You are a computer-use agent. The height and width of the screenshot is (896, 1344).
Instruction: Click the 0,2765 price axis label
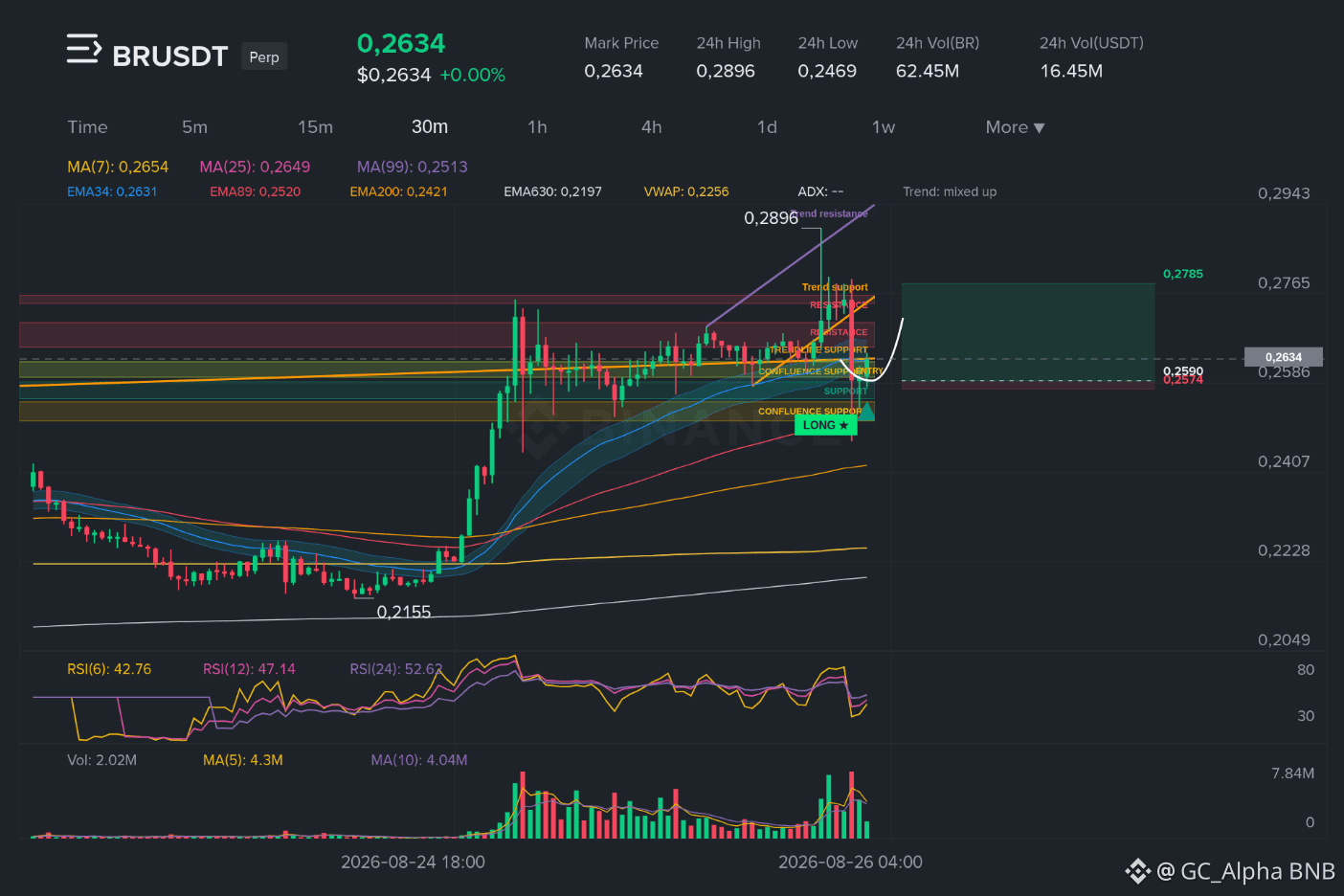pyautogui.click(x=1284, y=283)
